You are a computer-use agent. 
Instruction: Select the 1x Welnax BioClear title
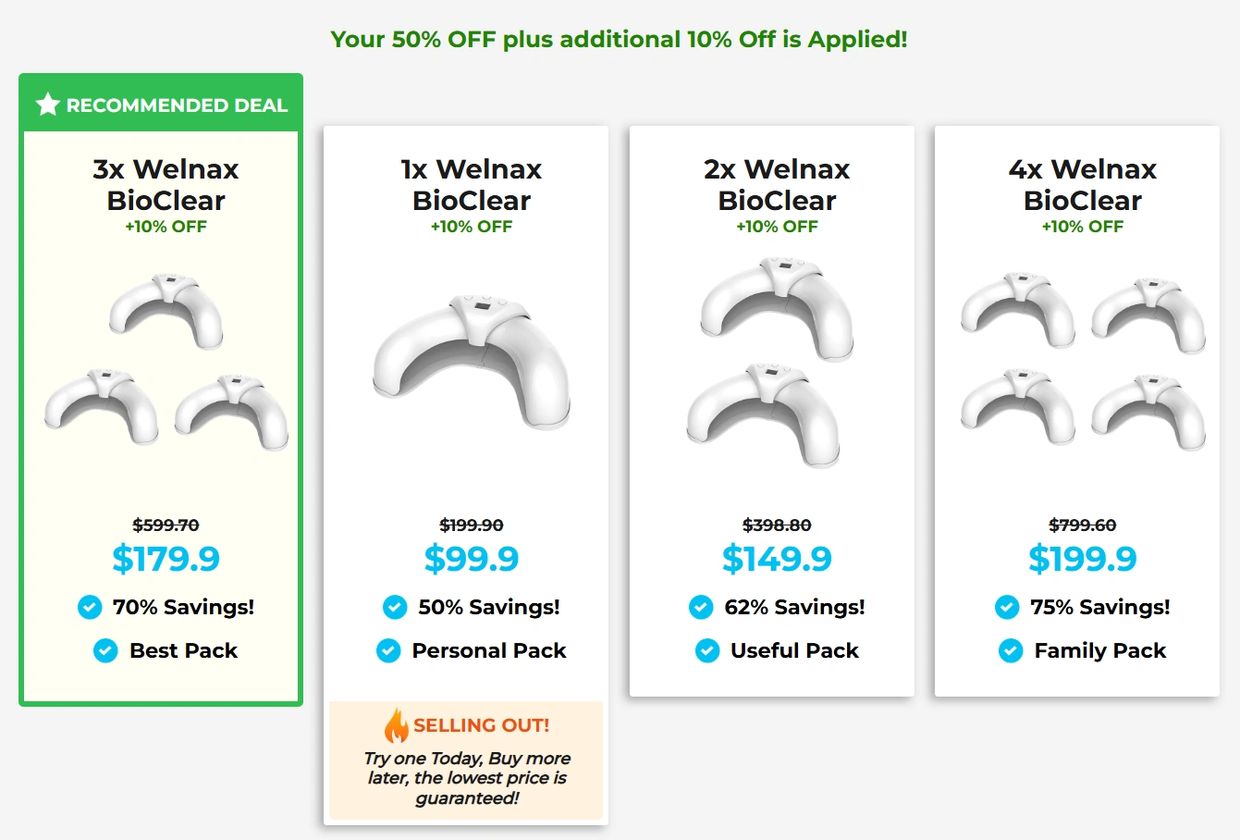471,185
